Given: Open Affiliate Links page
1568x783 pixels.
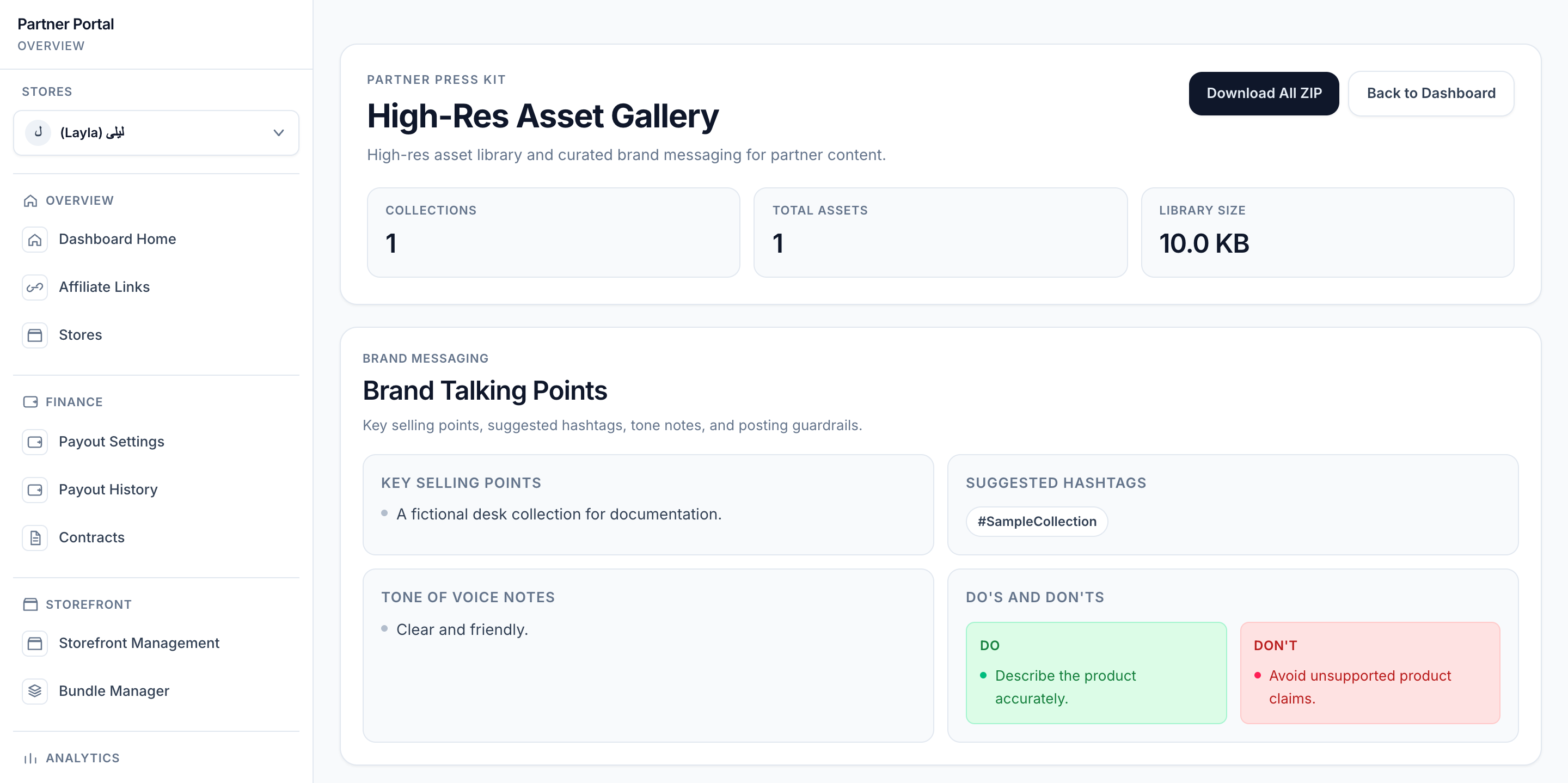Looking at the screenshot, I should [x=156, y=287].
